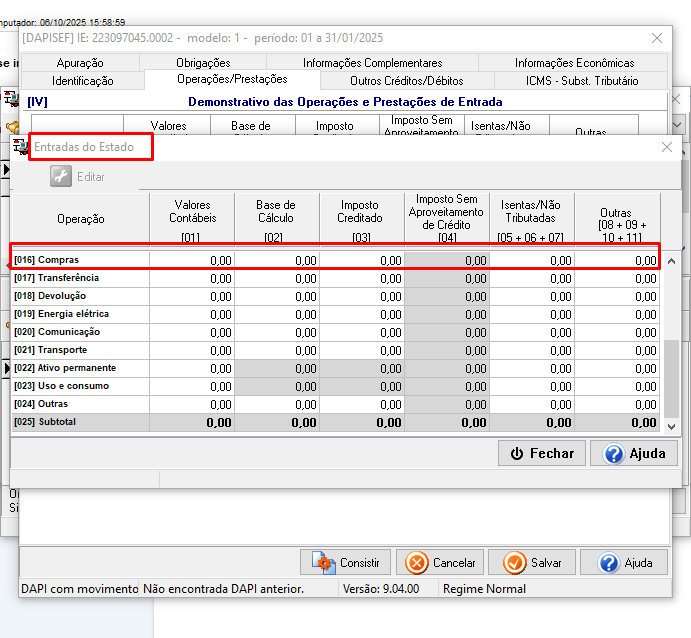
Task: Close the Entradas do Estado dialog
Action: point(667,147)
